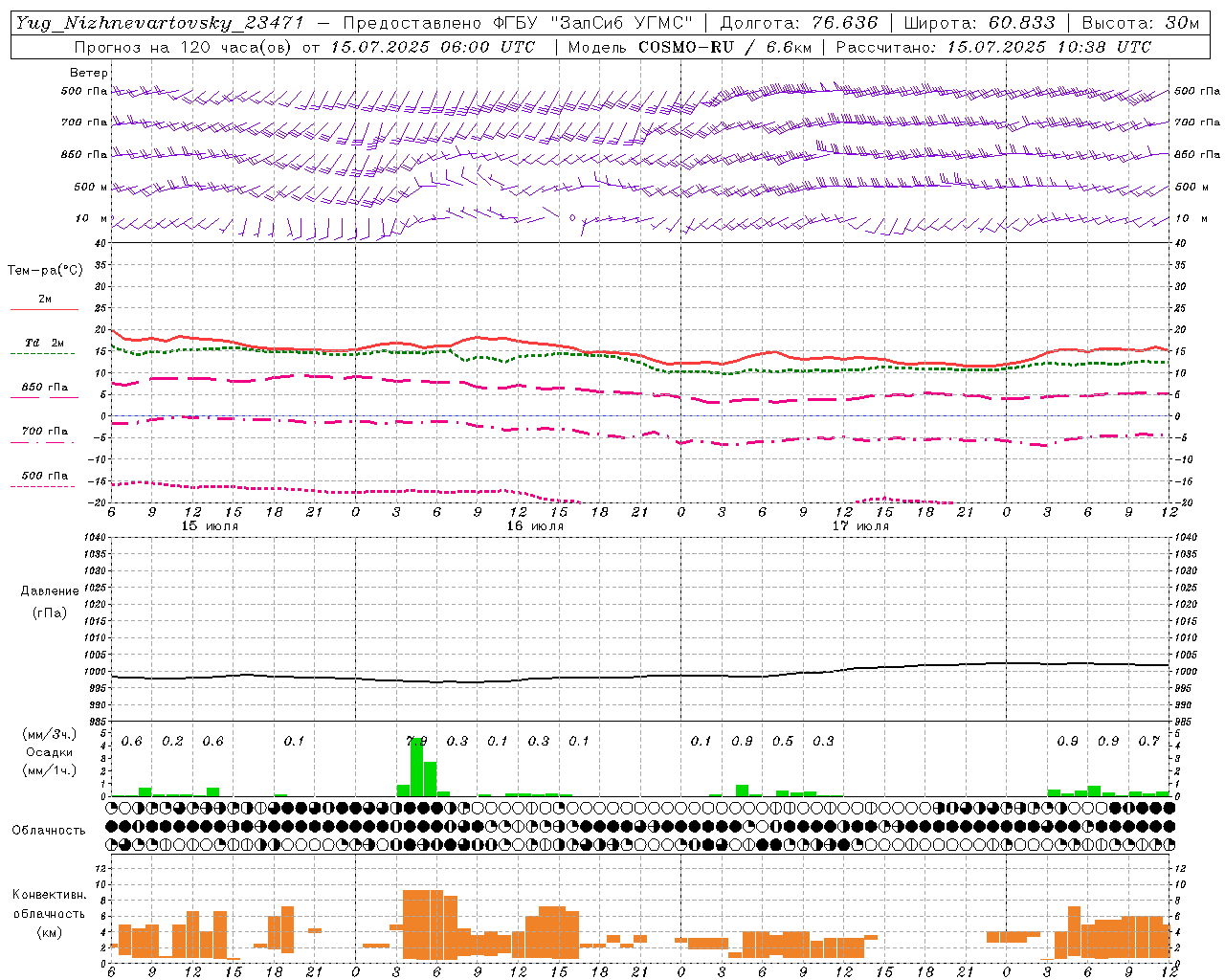Viewport: 1225px width, 980px height.
Task: Click the '17 июля' date label
Action: 860,526
